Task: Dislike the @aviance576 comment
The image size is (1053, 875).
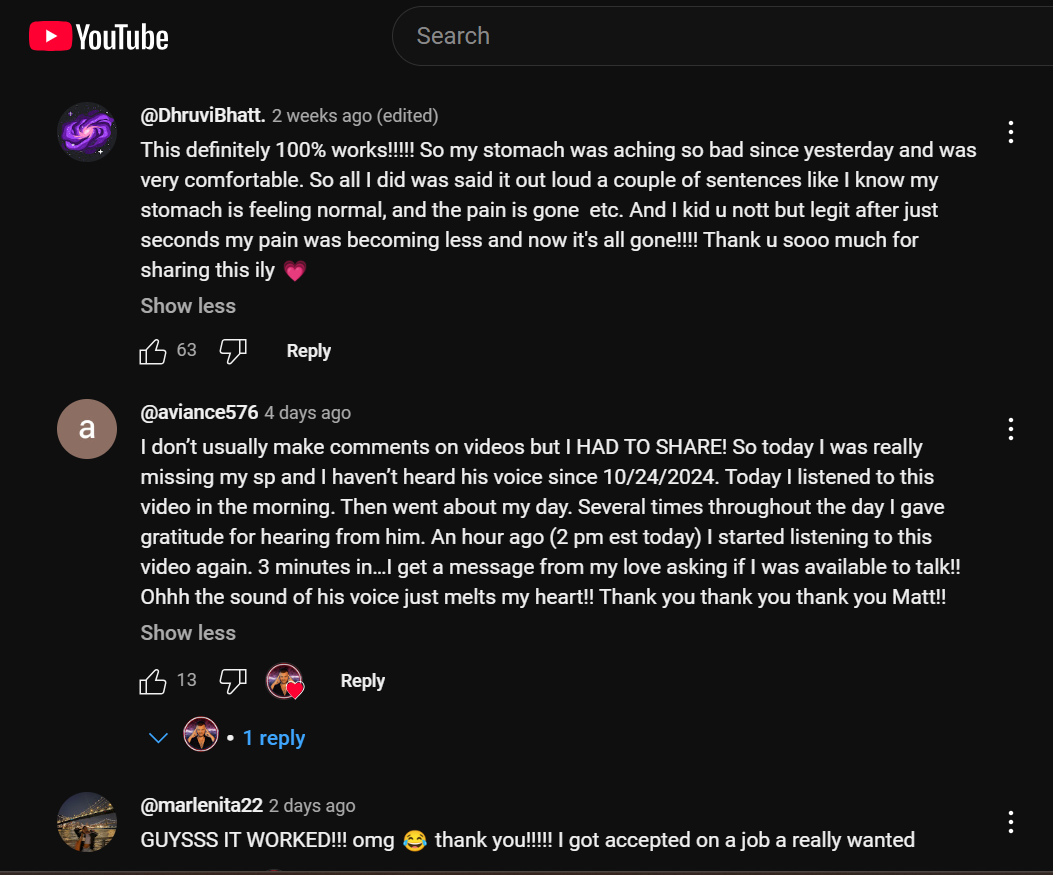Action: pos(233,681)
